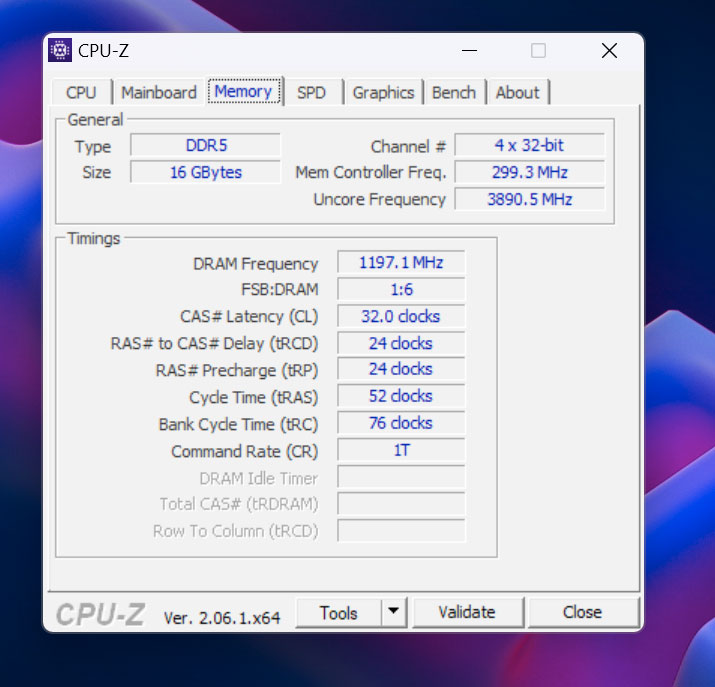Open the About tab
This screenshot has height=687, width=715.
coord(518,93)
